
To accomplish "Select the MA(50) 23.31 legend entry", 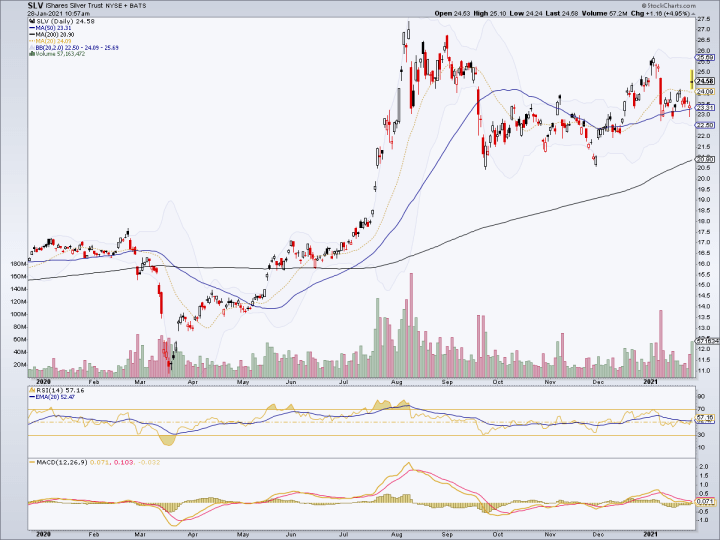I will tap(51, 28).
